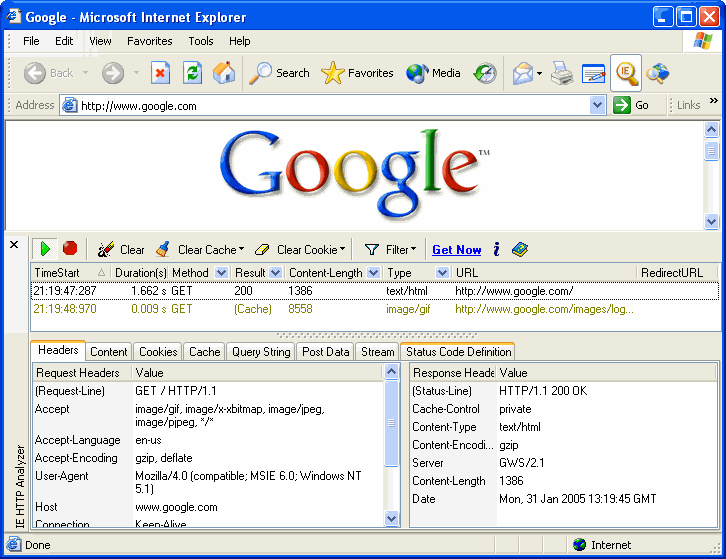
Task: Select the Headers tab
Action: 58,350
